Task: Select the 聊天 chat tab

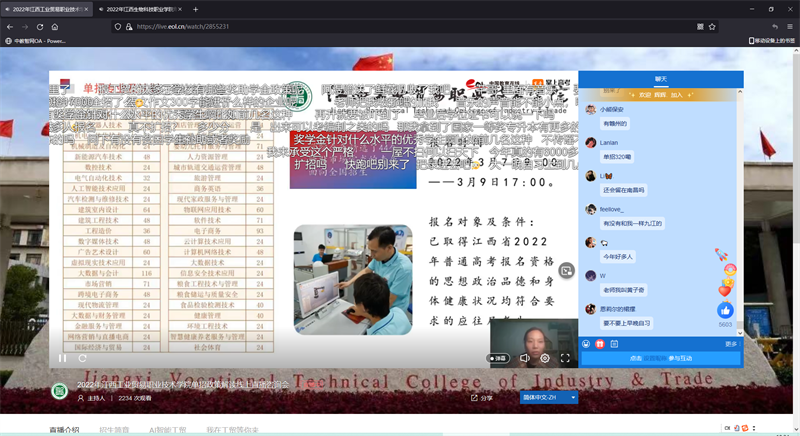Action: click(661, 79)
